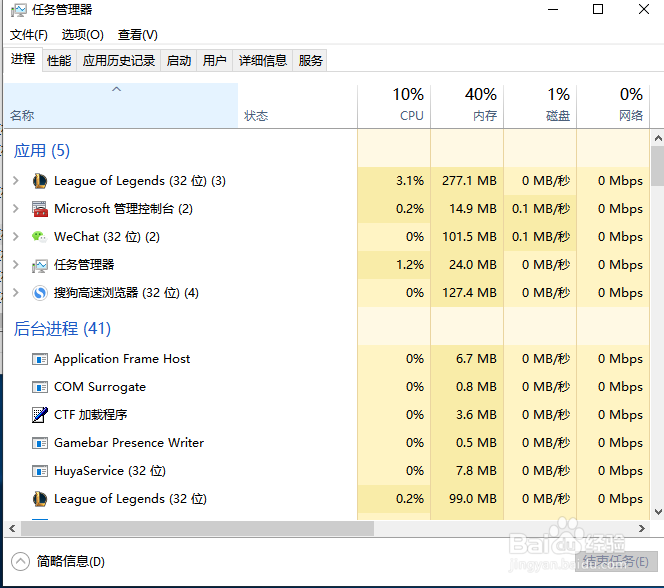Click the Microsoft 管理控制台 icon
Screen dimensions: 664x588
(40, 209)
